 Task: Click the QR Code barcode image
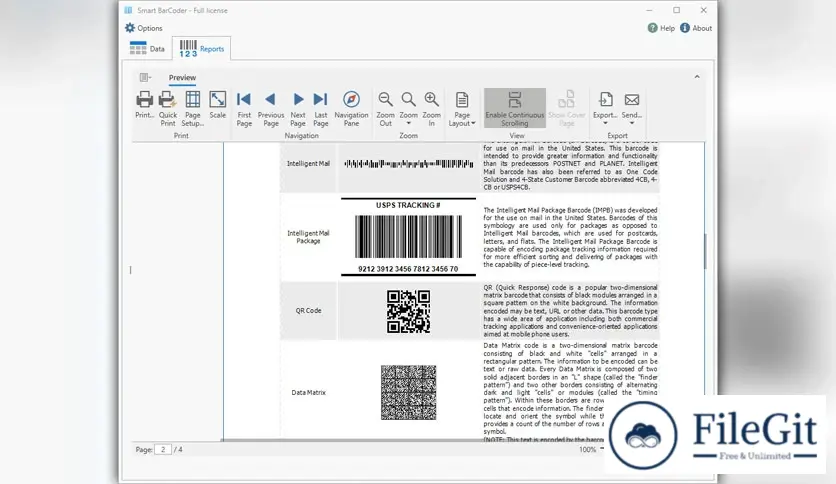click(408, 312)
